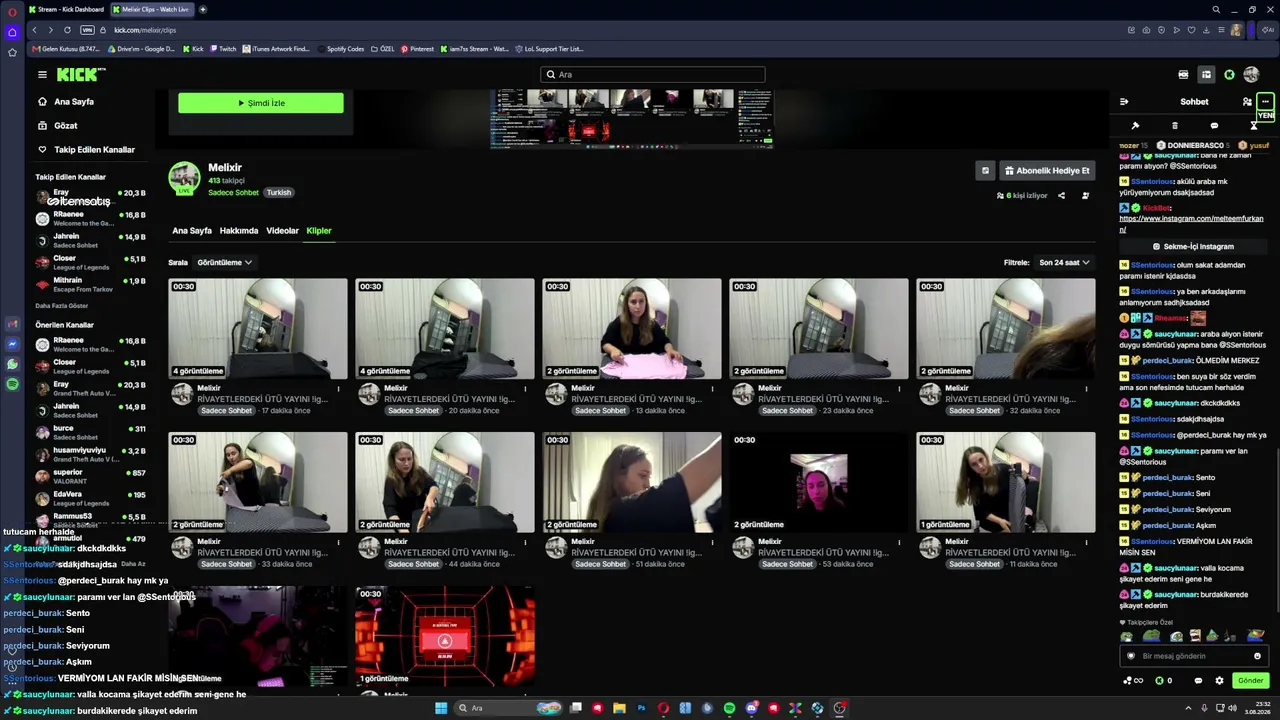Go to Gözat in sidebar
1280x720 pixels.
click(66, 126)
